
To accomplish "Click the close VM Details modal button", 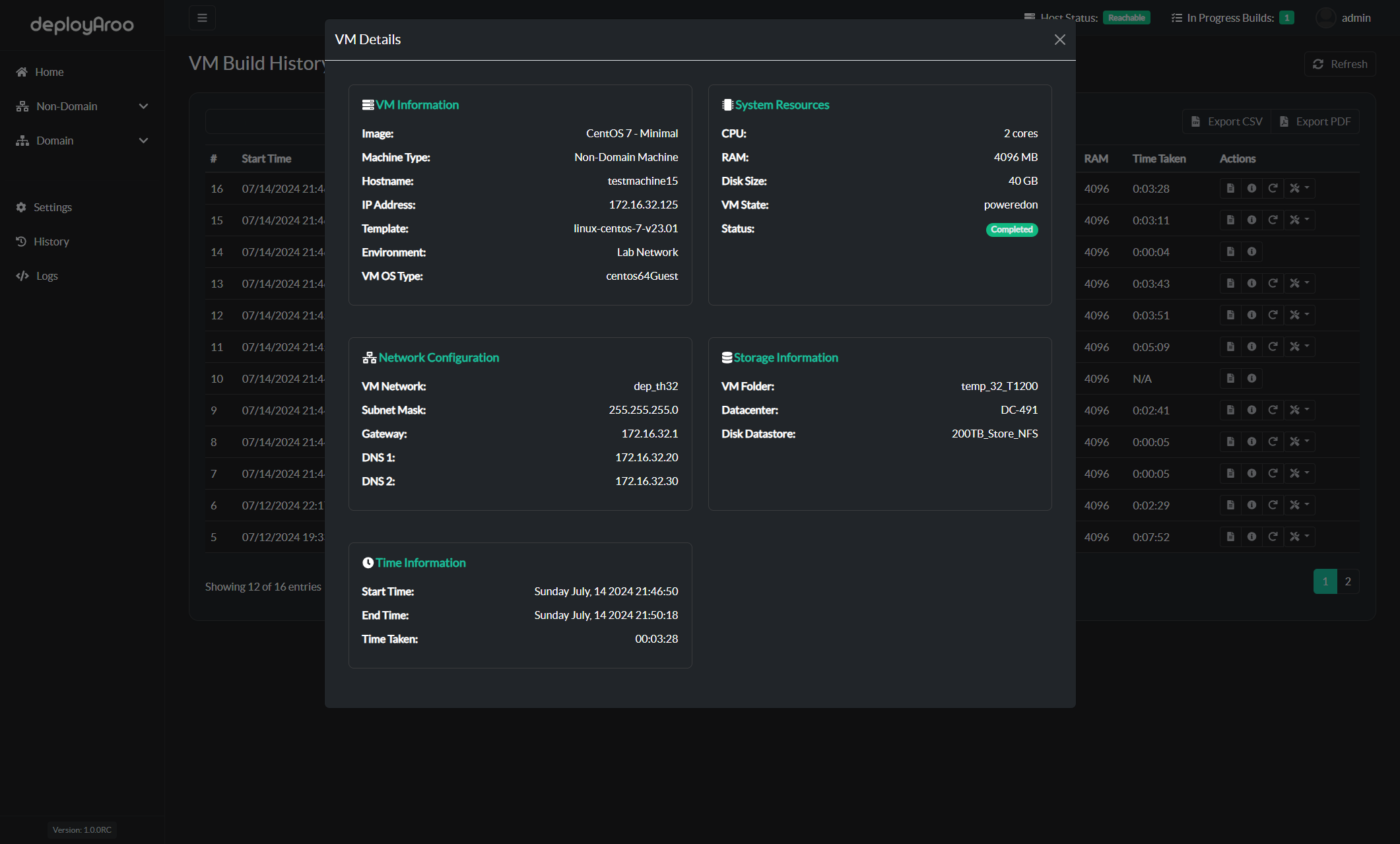I will coord(1059,38).
